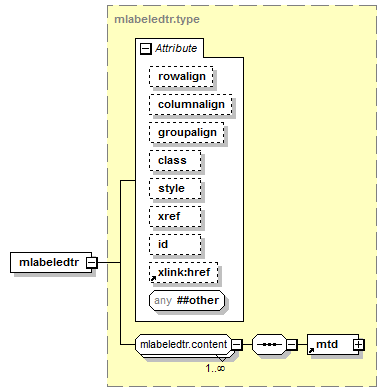Select the class attribute box
This screenshot has width=387, height=392.
point(175,161)
